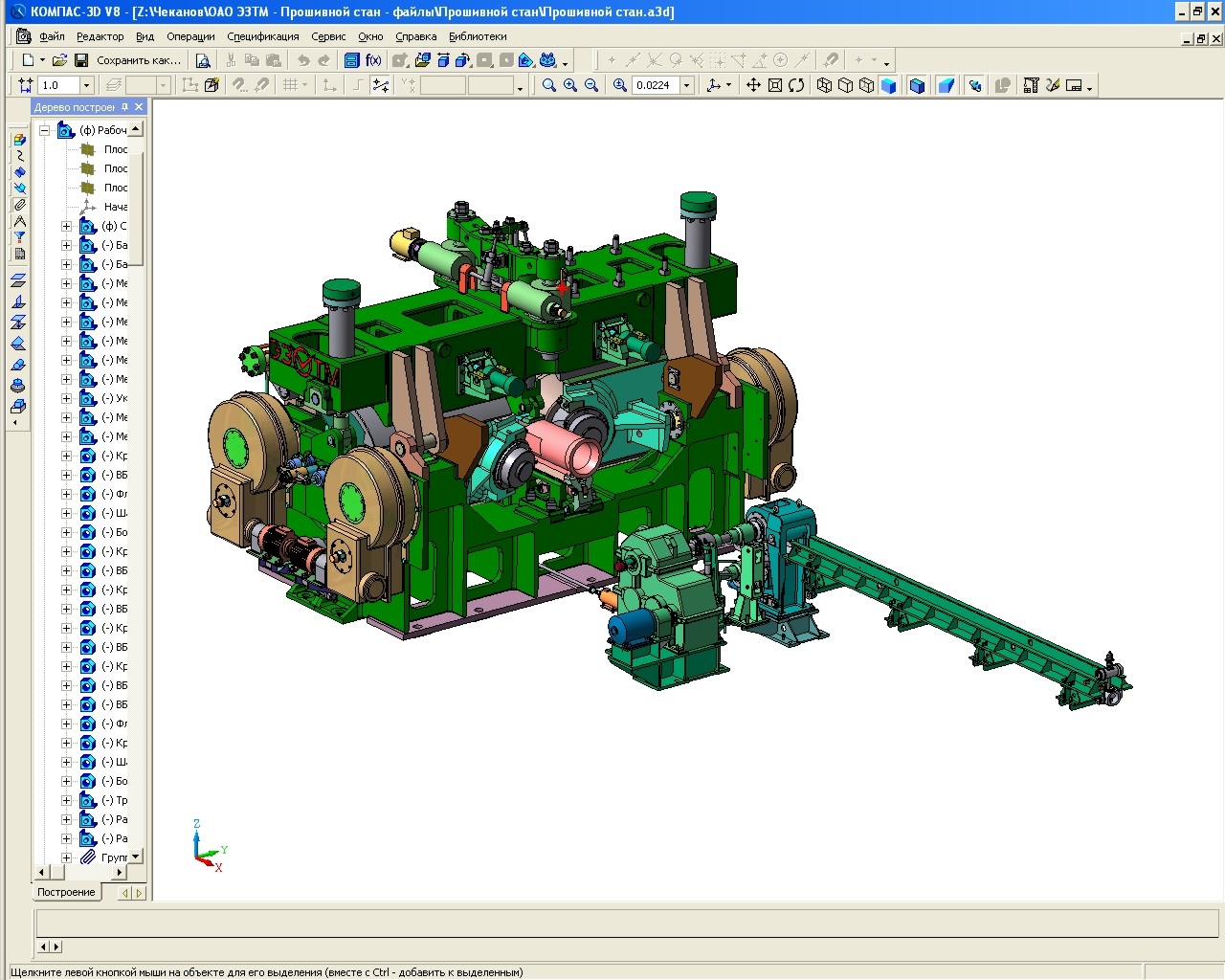Close the Дерево построения panel

[x=139, y=107]
